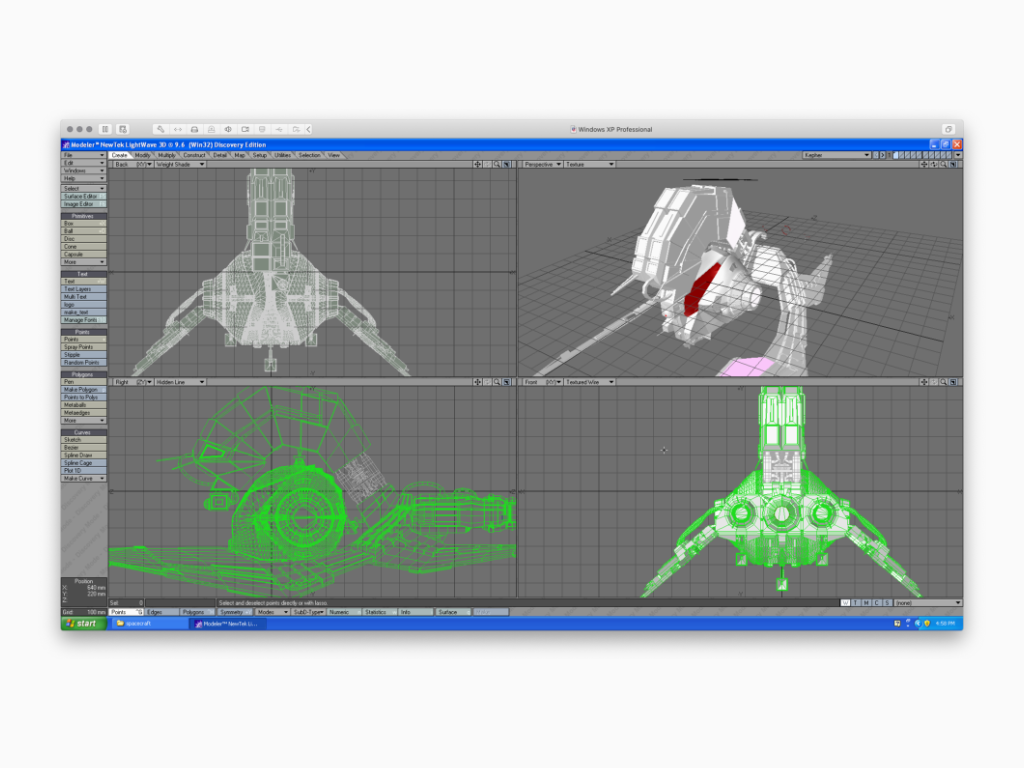The width and height of the screenshot is (1024, 768).
Task: Open the Hidden Line display mode dropdown
Action: [x=180, y=382]
